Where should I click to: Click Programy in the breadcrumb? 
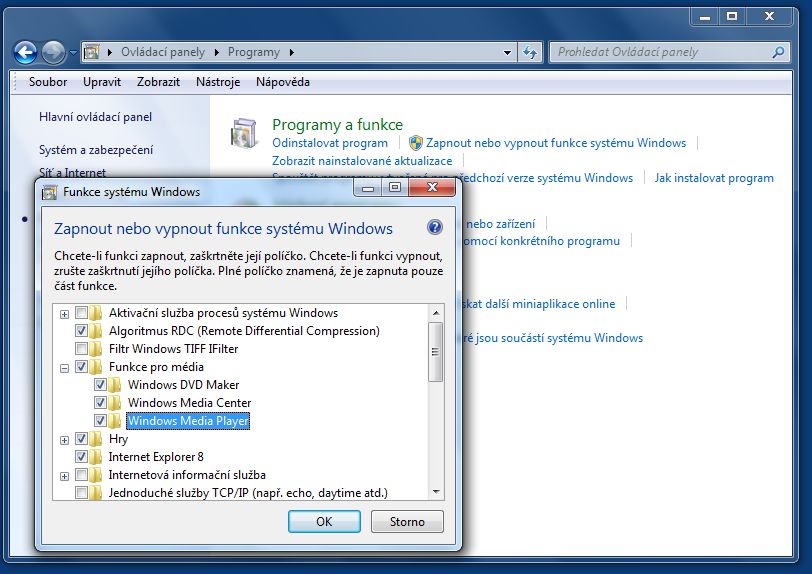tap(254, 52)
